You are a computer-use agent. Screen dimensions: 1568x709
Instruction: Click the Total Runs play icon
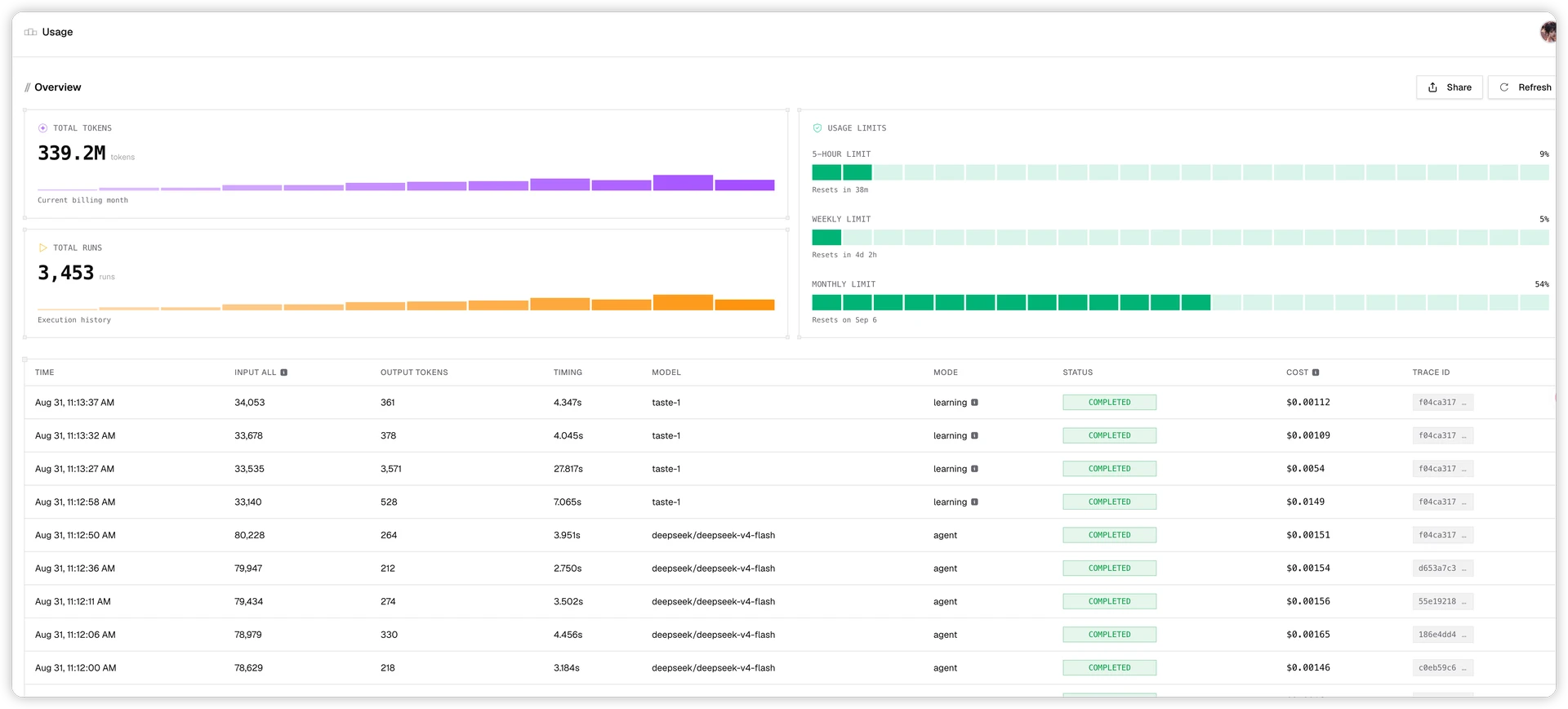pyautogui.click(x=42, y=247)
